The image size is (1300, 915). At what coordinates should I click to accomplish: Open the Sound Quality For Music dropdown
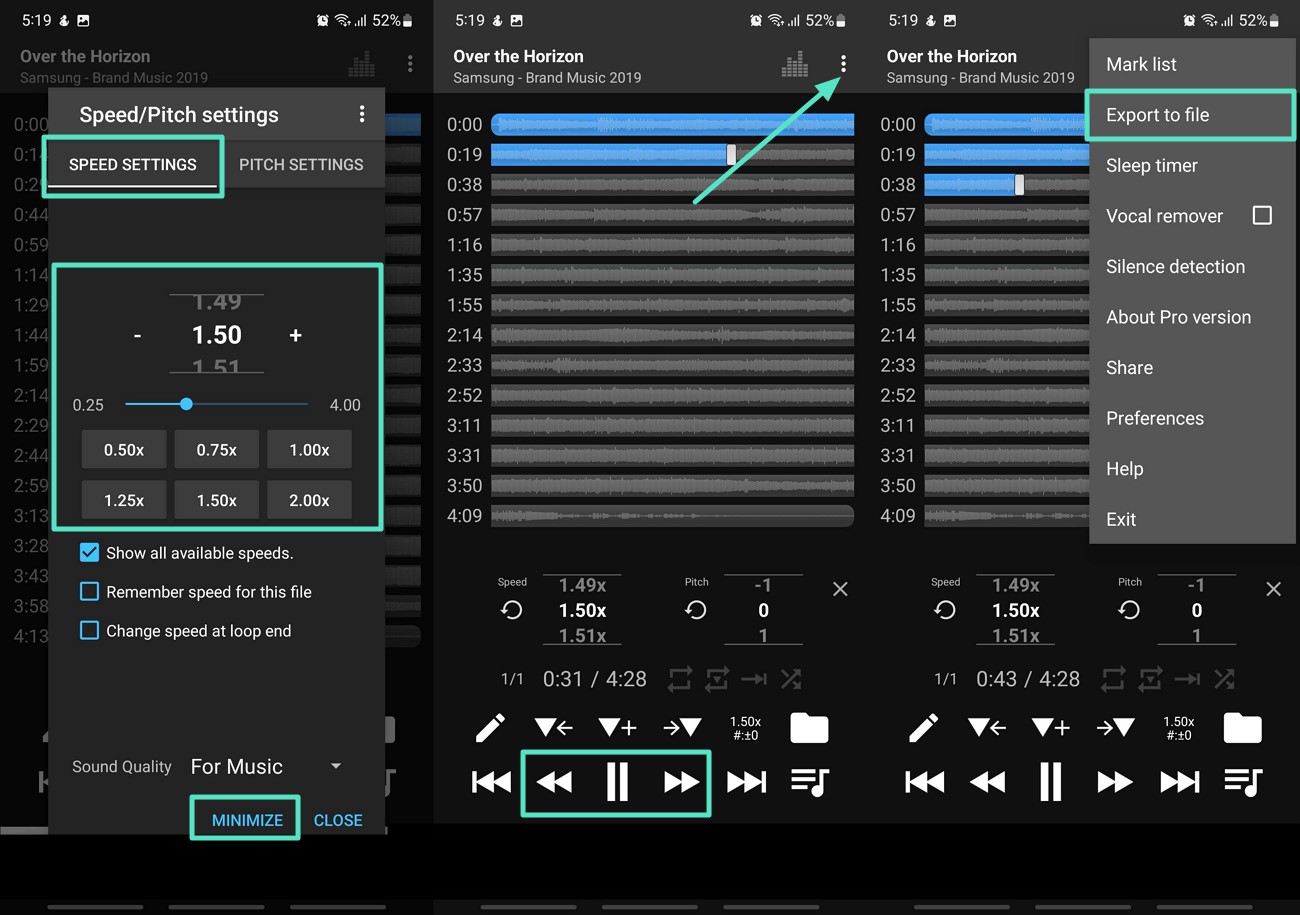point(266,767)
